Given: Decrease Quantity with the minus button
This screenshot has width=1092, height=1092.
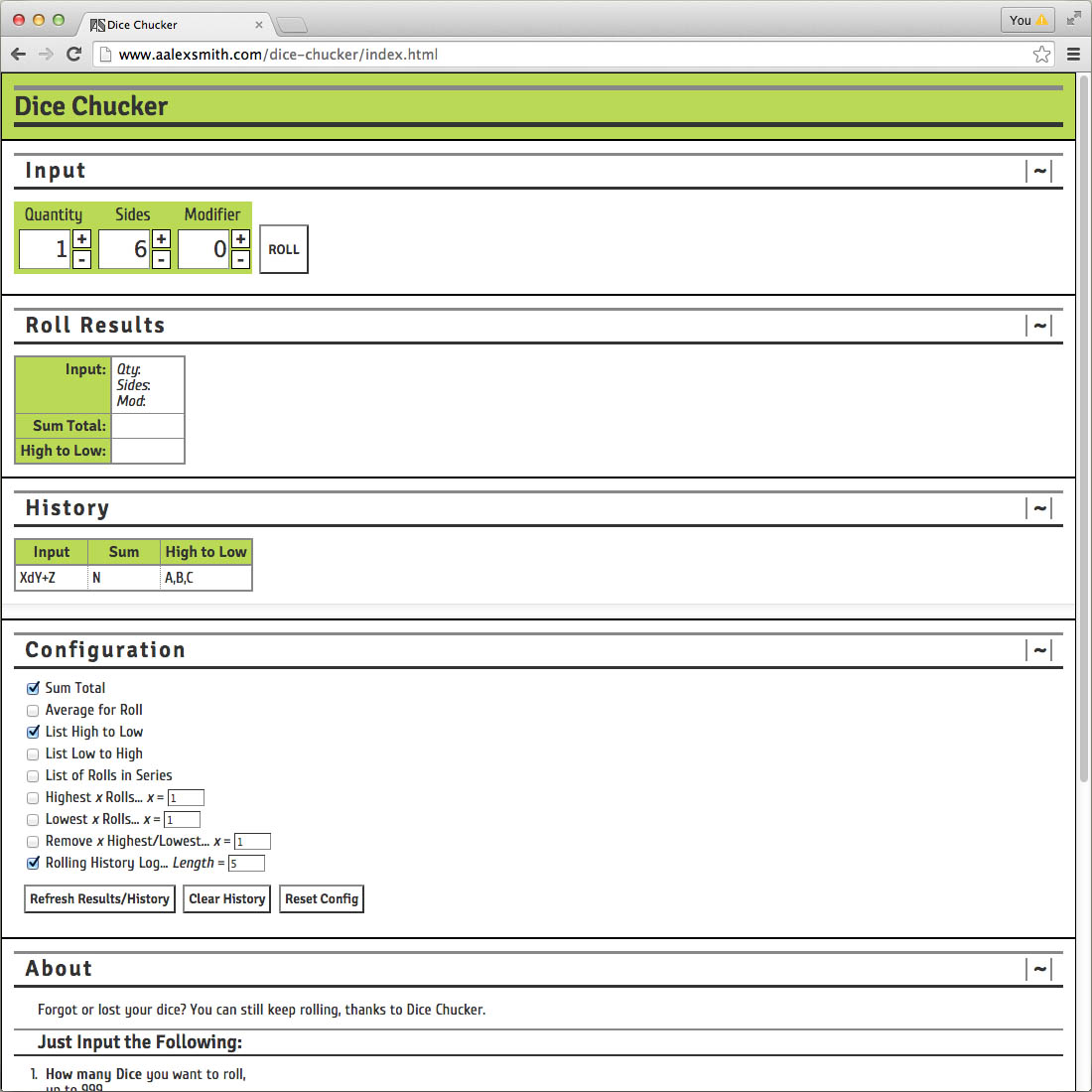Looking at the screenshot, I should (x=81, y=260).
